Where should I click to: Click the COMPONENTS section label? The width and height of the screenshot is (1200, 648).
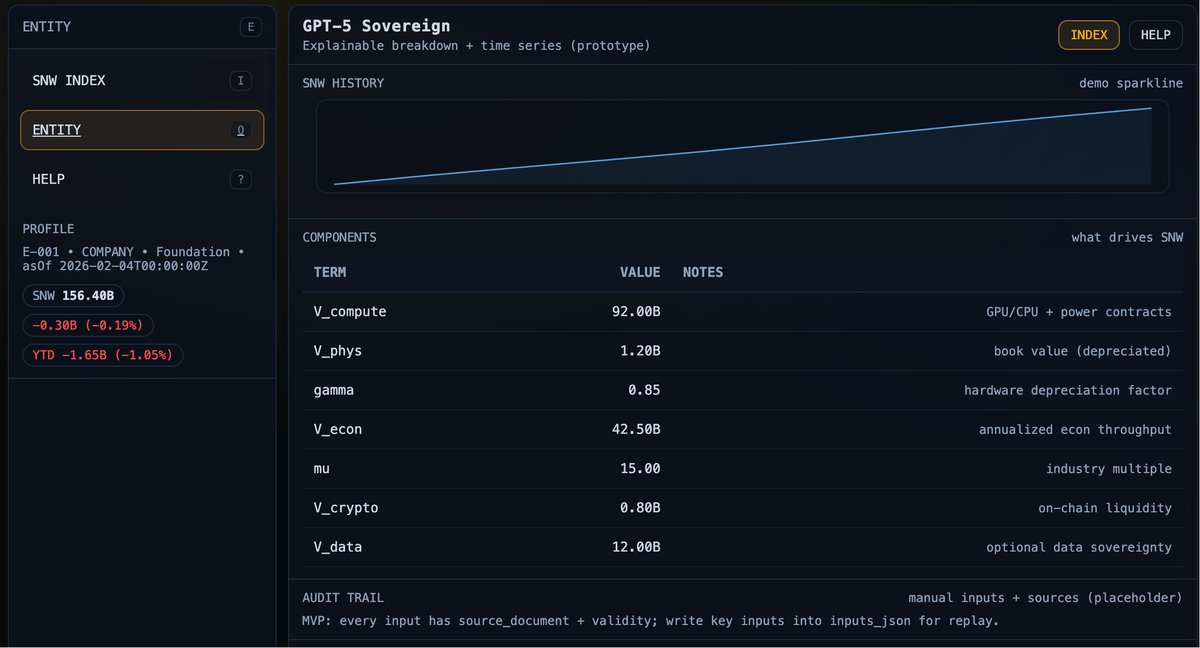pos(339,238)
